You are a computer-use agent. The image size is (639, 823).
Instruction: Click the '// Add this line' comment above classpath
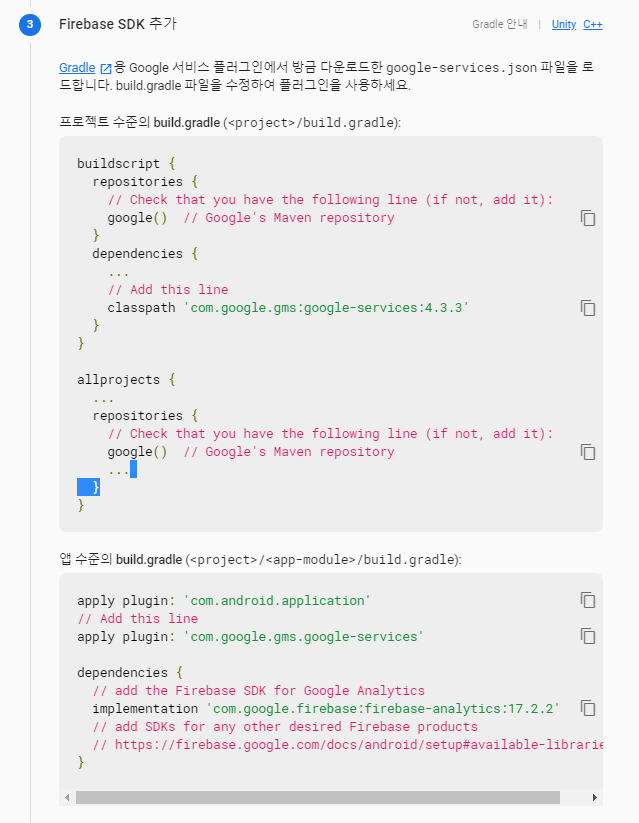pyautogui.click(x=168, y=290)
